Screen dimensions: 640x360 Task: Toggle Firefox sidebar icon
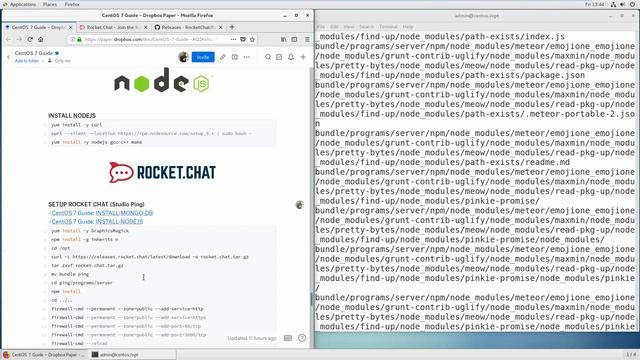(x=294, y=39)
